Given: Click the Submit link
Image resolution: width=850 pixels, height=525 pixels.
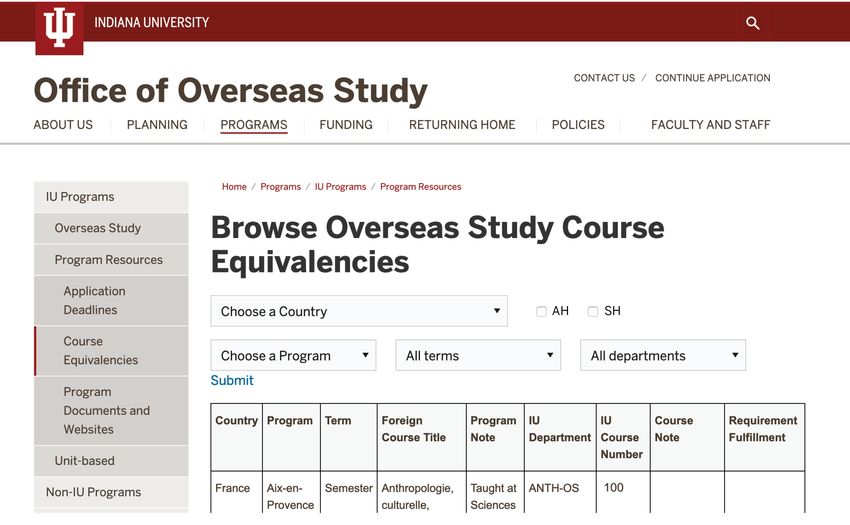Looking at the screenshot, I should [232, 380].
